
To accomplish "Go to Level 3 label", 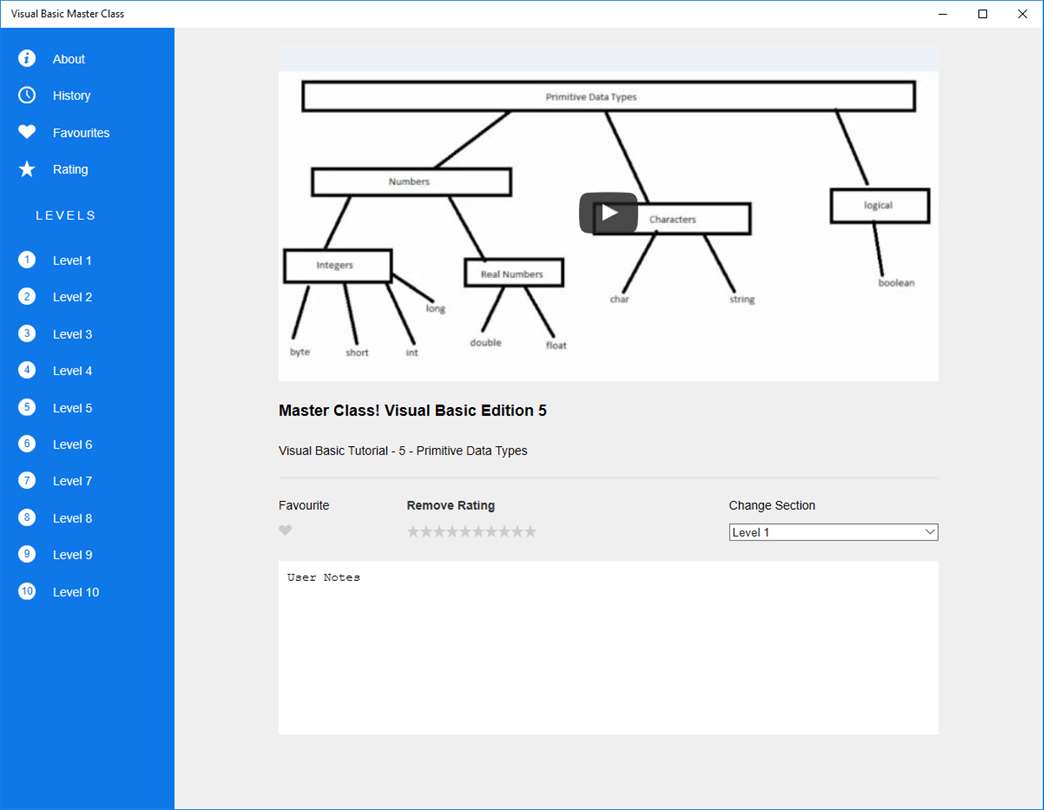I will [x=73, y=335].
